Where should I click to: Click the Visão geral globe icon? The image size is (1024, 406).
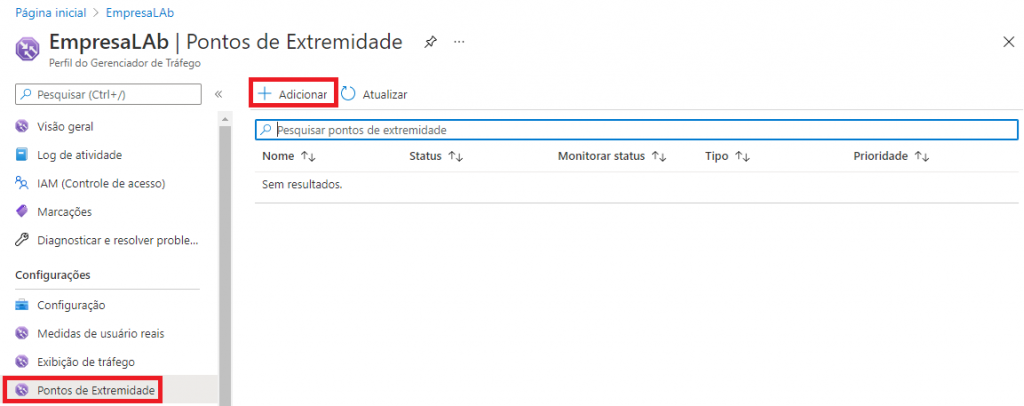click(22, 127)
